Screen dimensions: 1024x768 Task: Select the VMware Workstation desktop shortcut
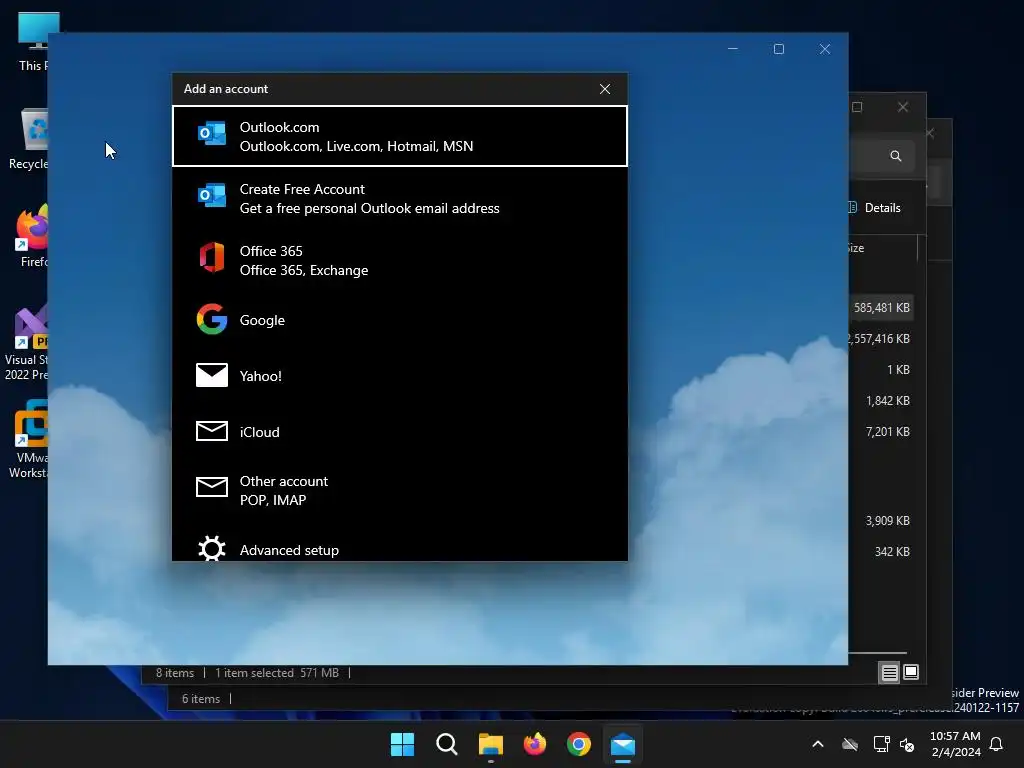29,440
